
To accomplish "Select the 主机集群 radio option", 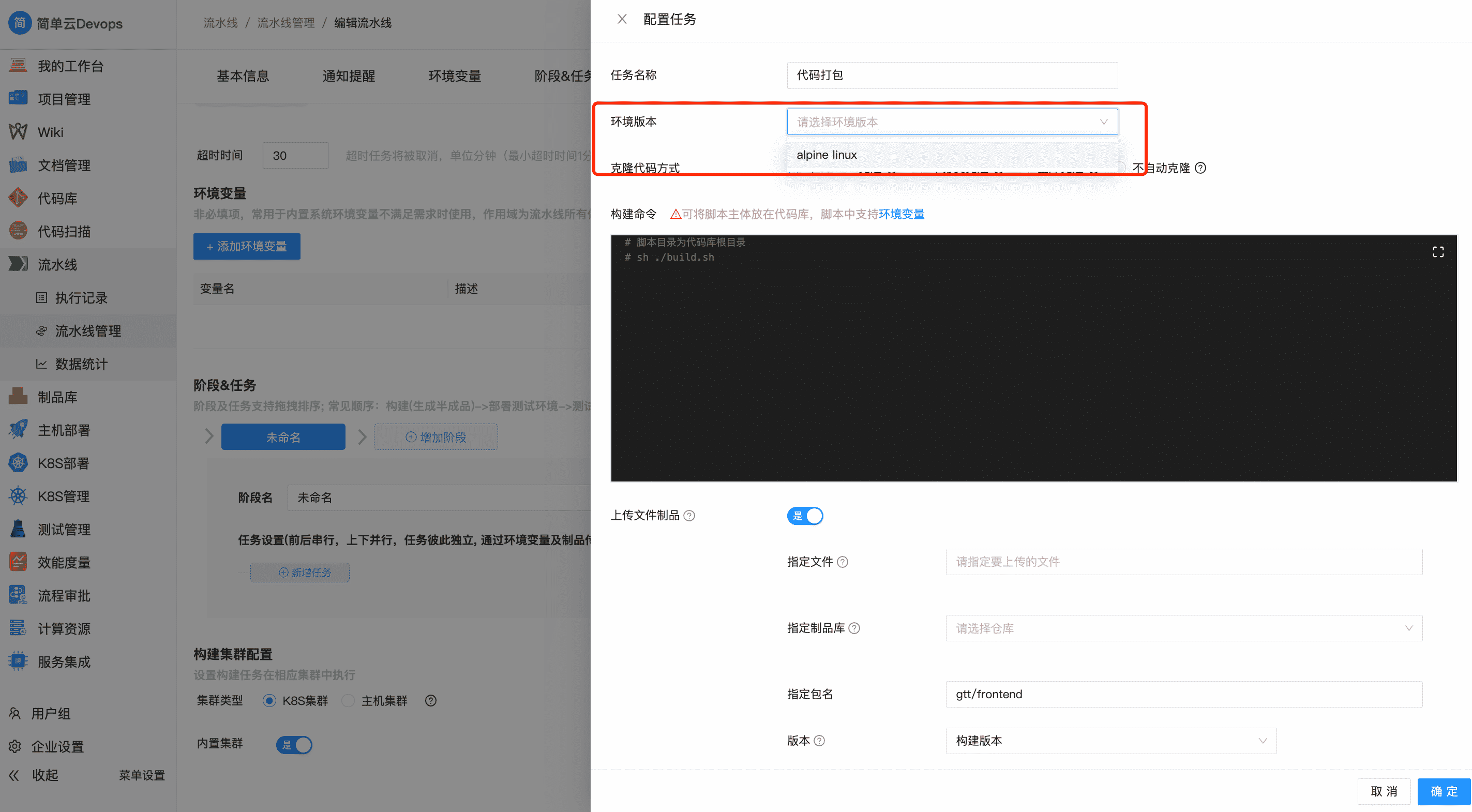I will pos(348,701).
